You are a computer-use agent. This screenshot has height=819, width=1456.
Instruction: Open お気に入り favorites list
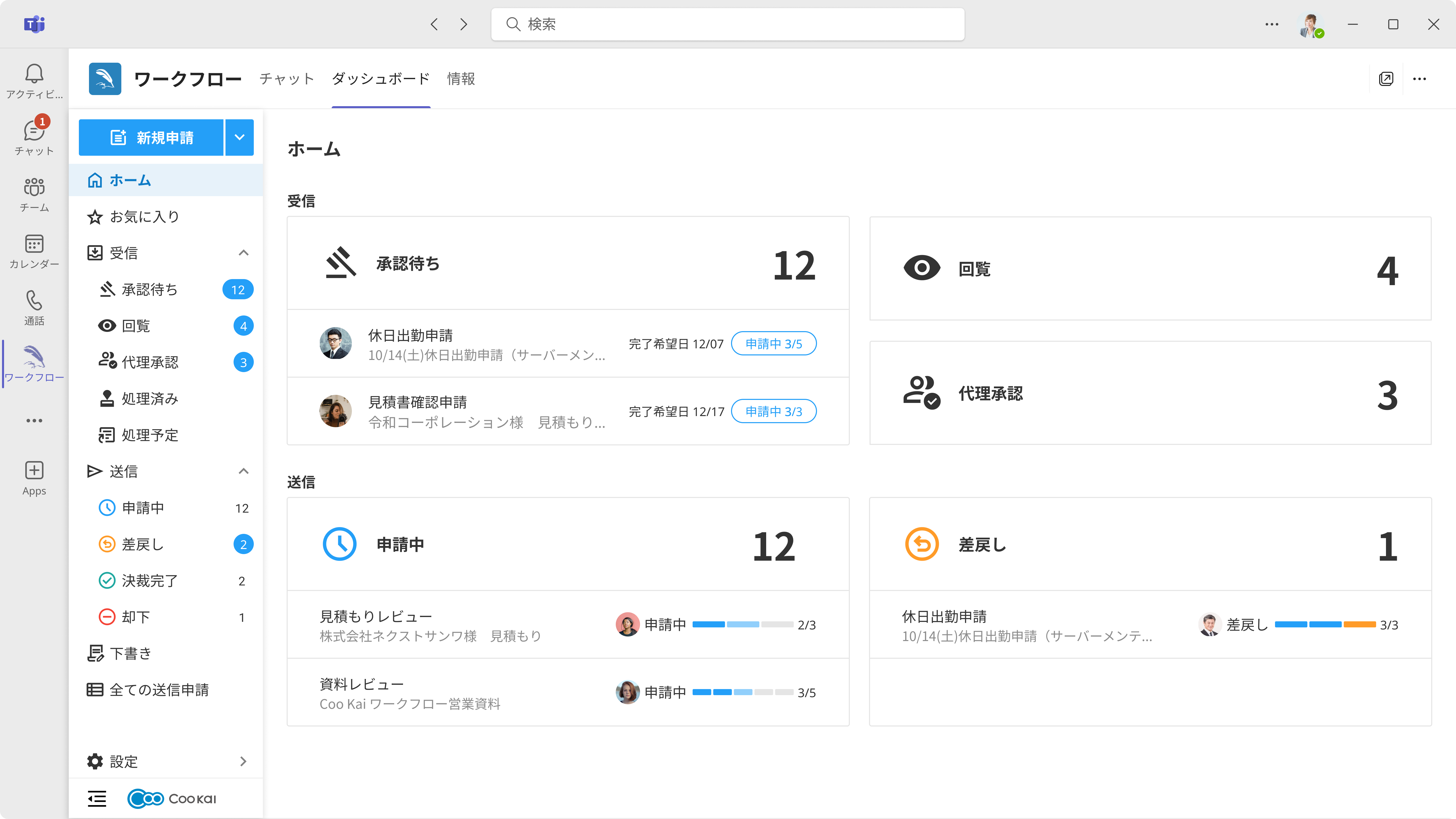(x=144, y=216)
